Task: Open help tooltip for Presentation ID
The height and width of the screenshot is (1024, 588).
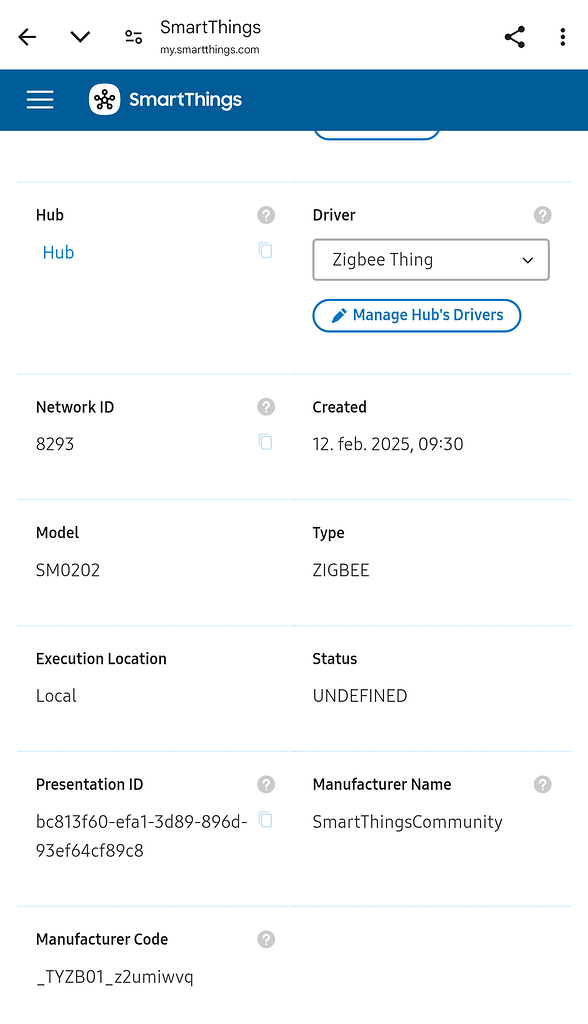Action: (265, 784)
